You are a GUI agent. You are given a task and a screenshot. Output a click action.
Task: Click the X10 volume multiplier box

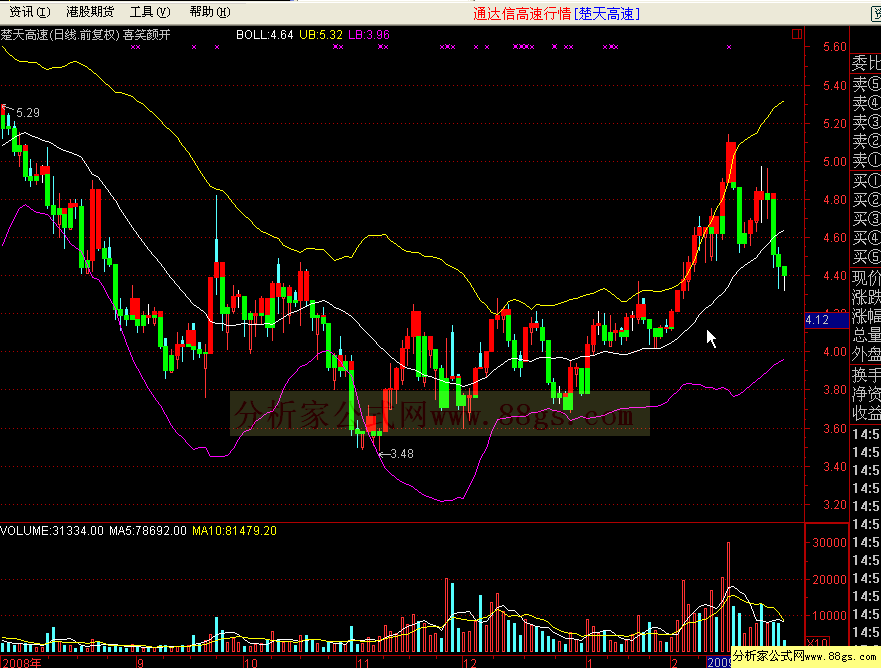818,642
